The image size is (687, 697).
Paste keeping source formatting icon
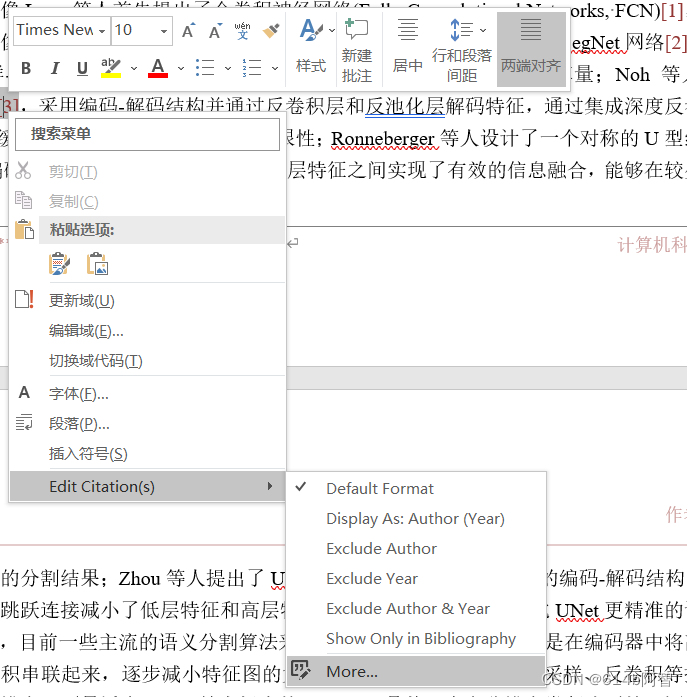coord(60,264)
